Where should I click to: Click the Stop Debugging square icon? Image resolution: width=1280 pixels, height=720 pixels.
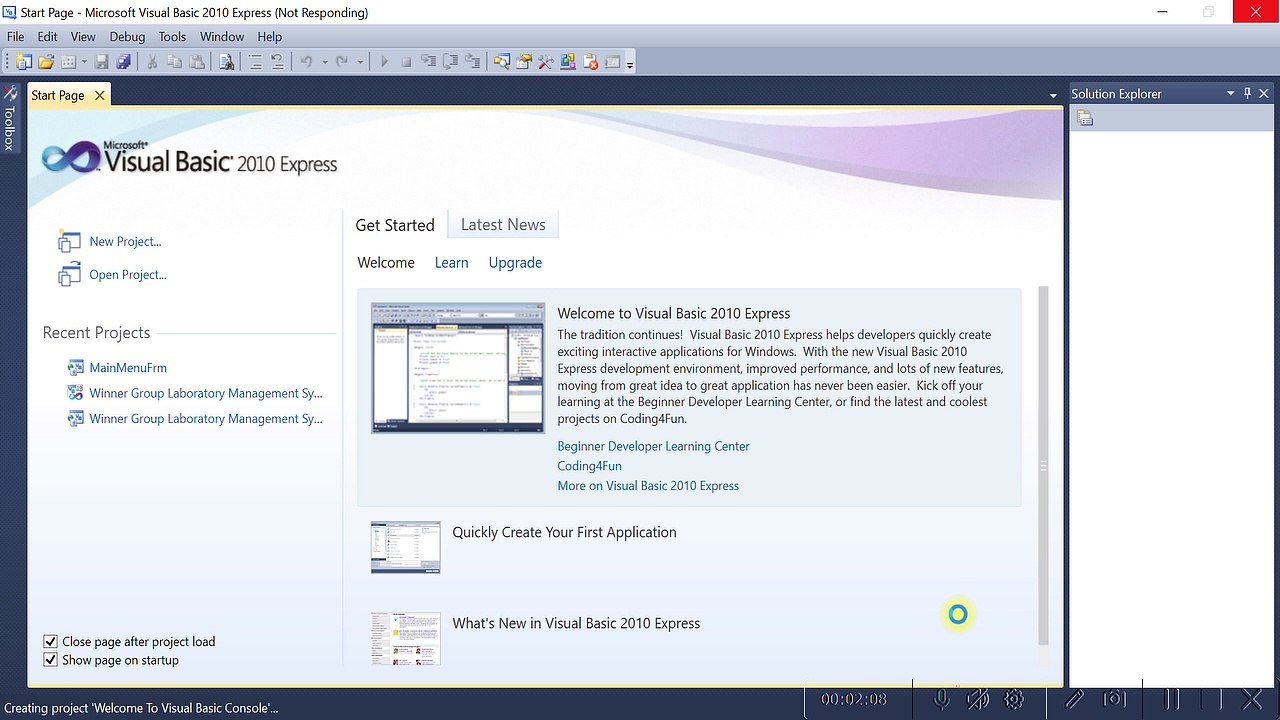406,62
